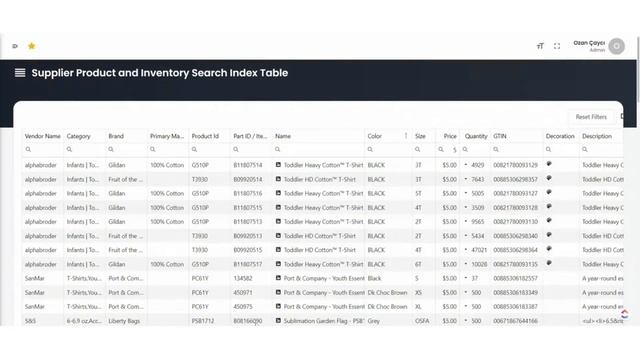The height and width of the screenshot is (360, 640).
Task: Focus the Product Id filter search box
Action: tap(209, 149)
